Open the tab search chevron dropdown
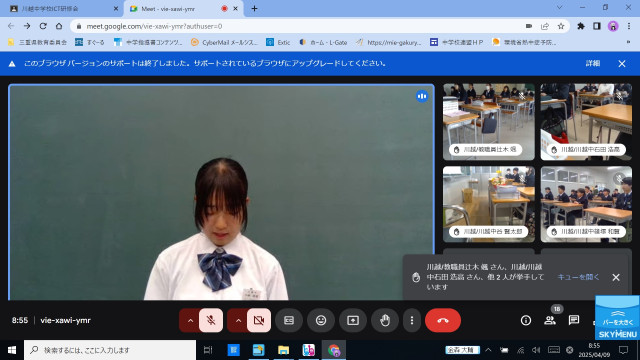The height and width of the screenshot is (360, 640). (560, 7)
